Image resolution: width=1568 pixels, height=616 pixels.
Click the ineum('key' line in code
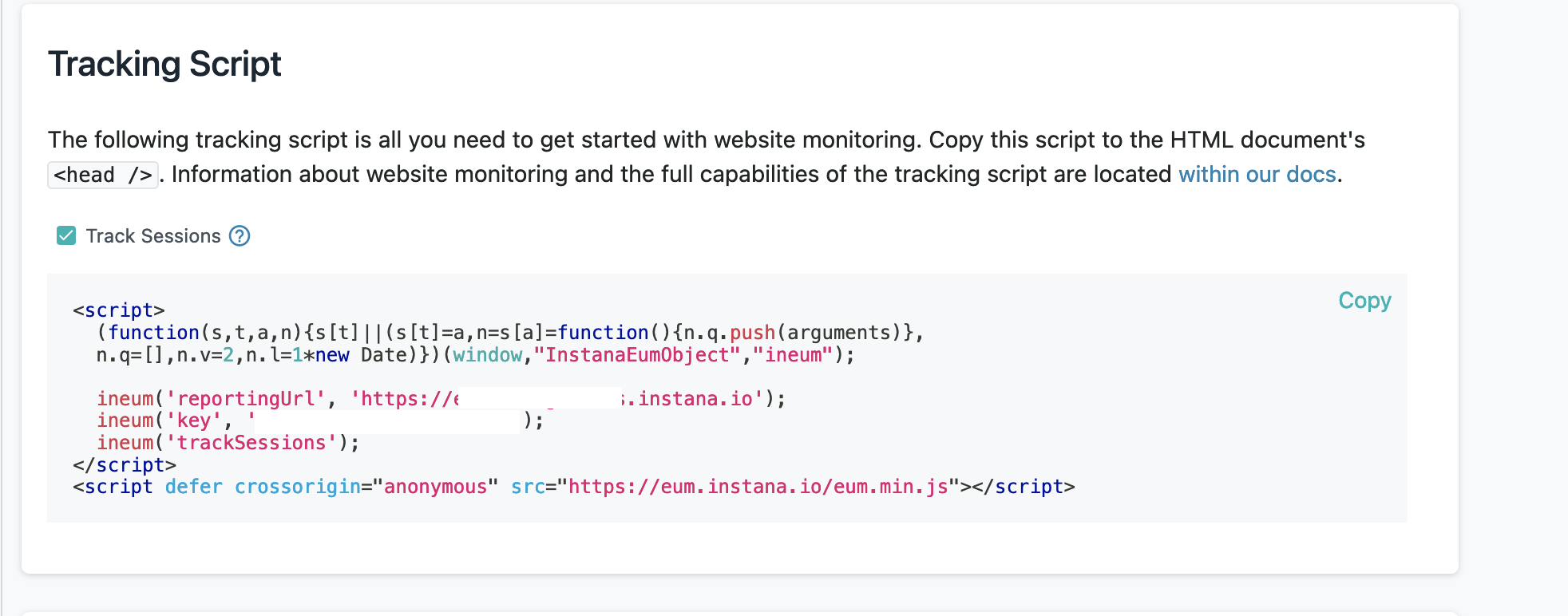[320, 421]
